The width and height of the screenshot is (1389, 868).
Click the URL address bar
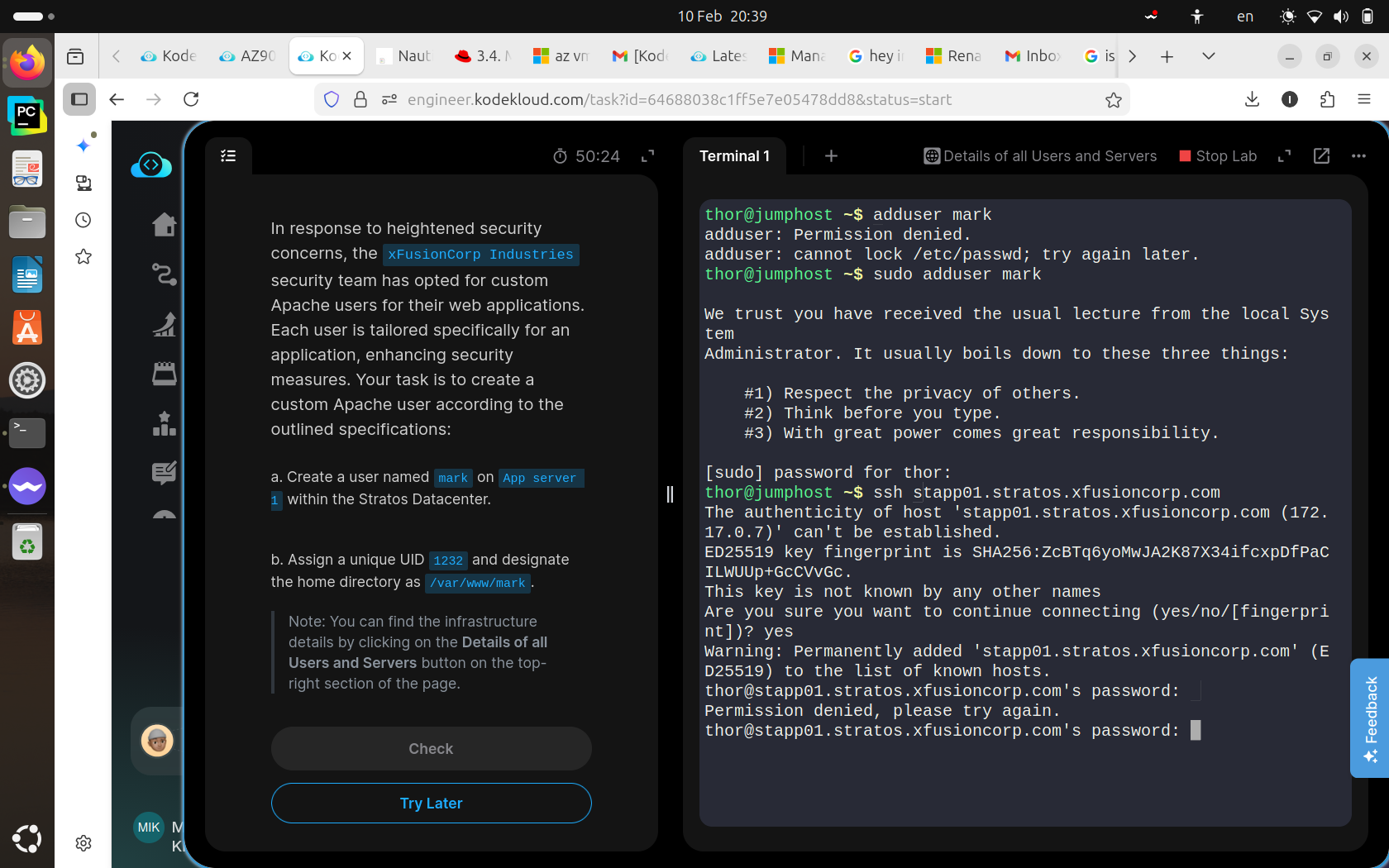click(678, 100)
